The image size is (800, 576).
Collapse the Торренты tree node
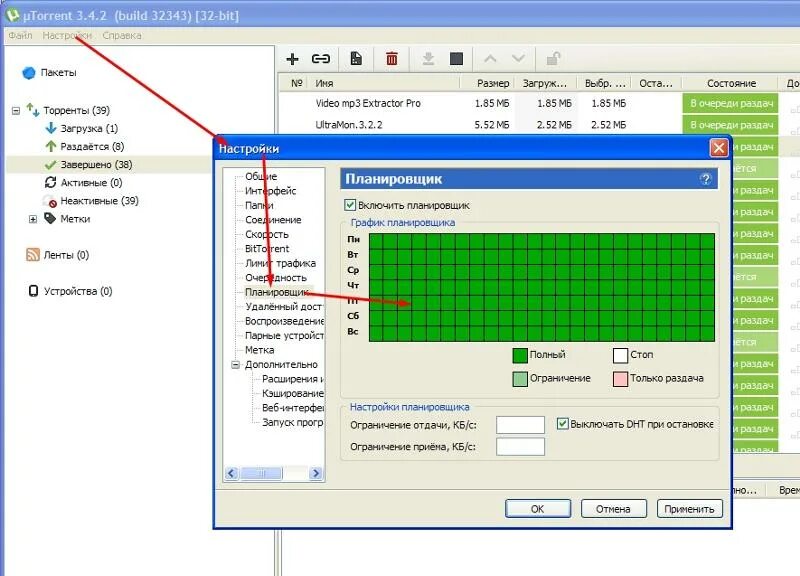16,110
